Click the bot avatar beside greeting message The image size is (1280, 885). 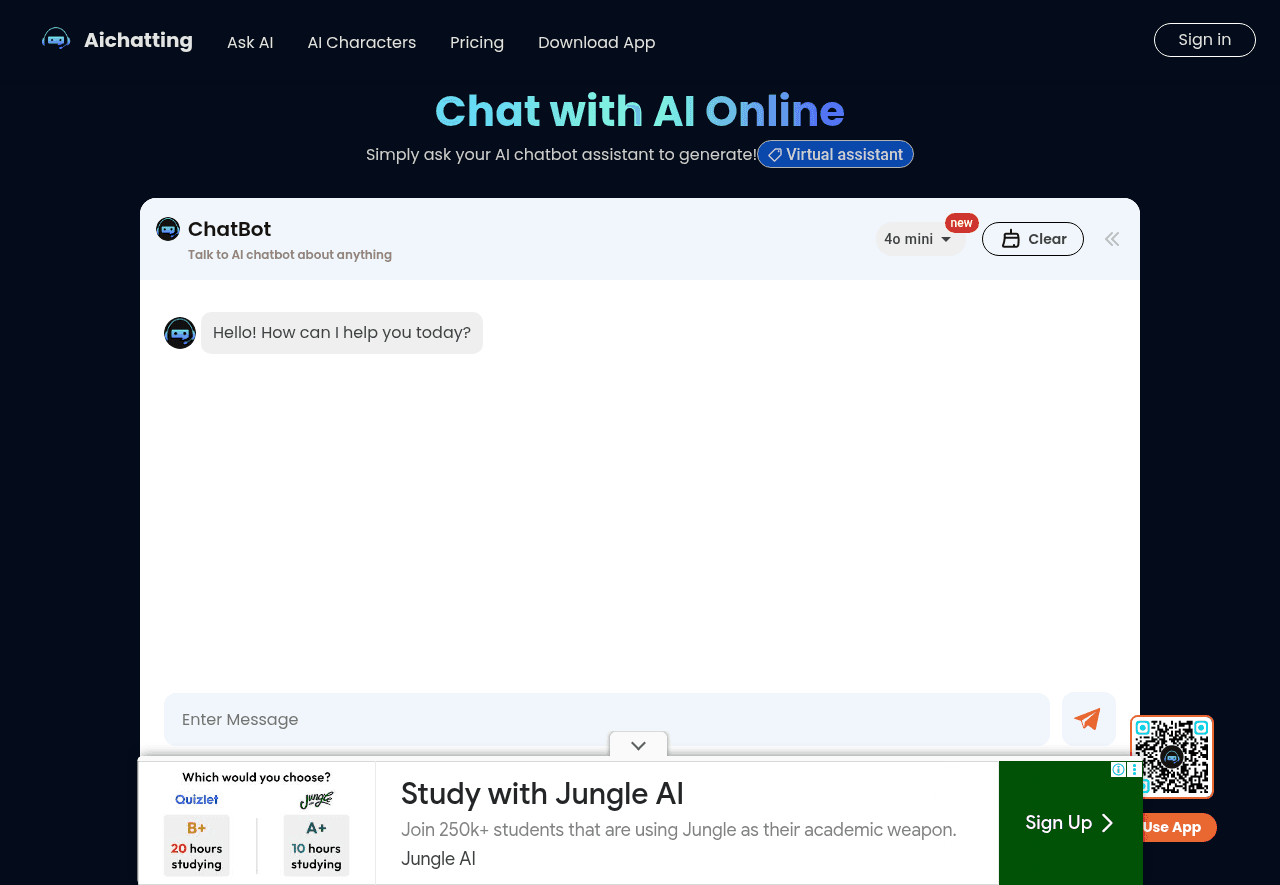click(x=180, y=333)
